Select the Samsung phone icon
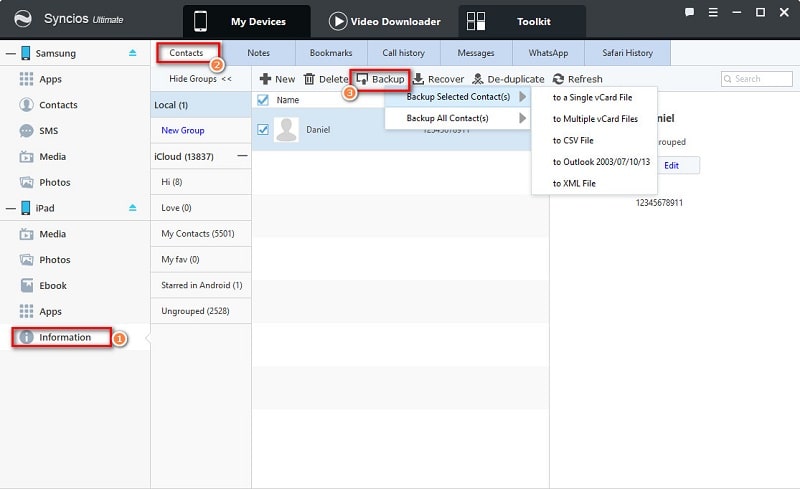 [x=26, y=53]
